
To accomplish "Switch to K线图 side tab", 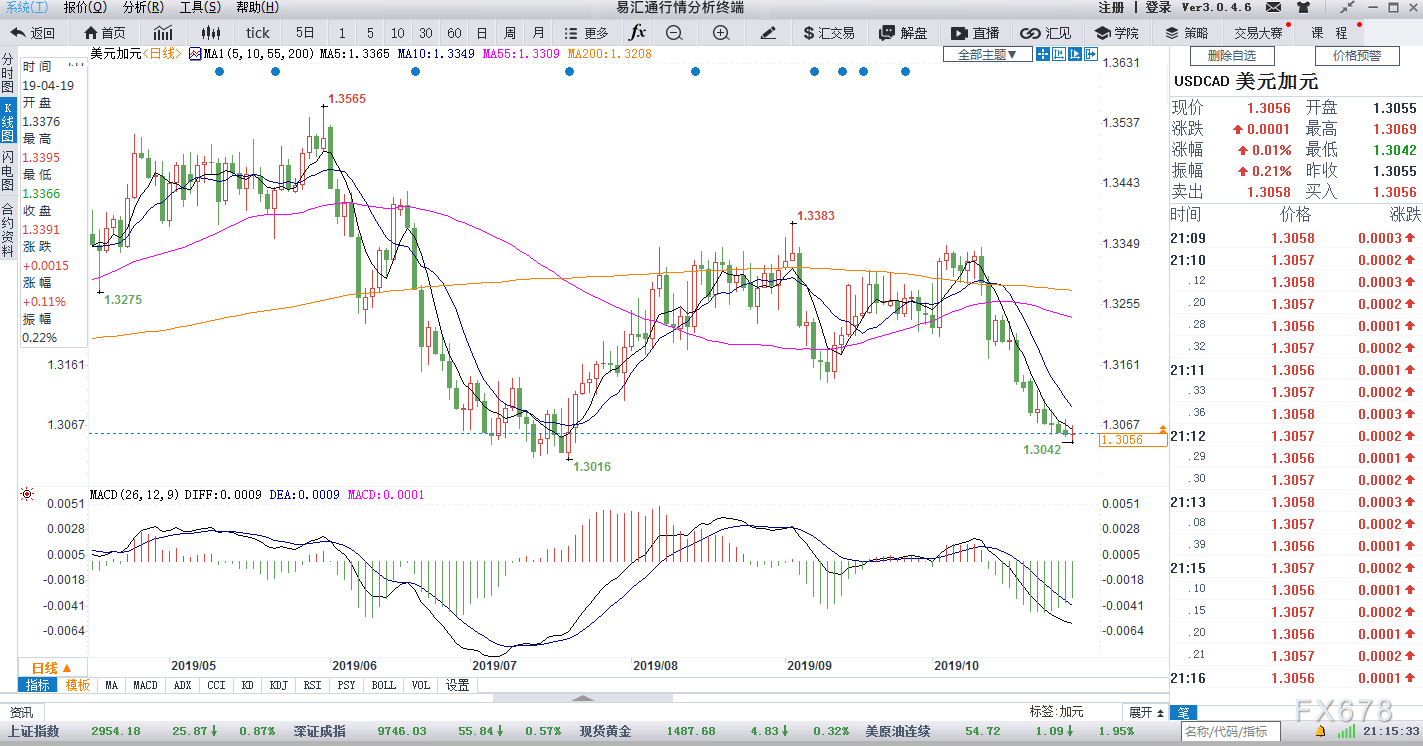I will point(8,122).
